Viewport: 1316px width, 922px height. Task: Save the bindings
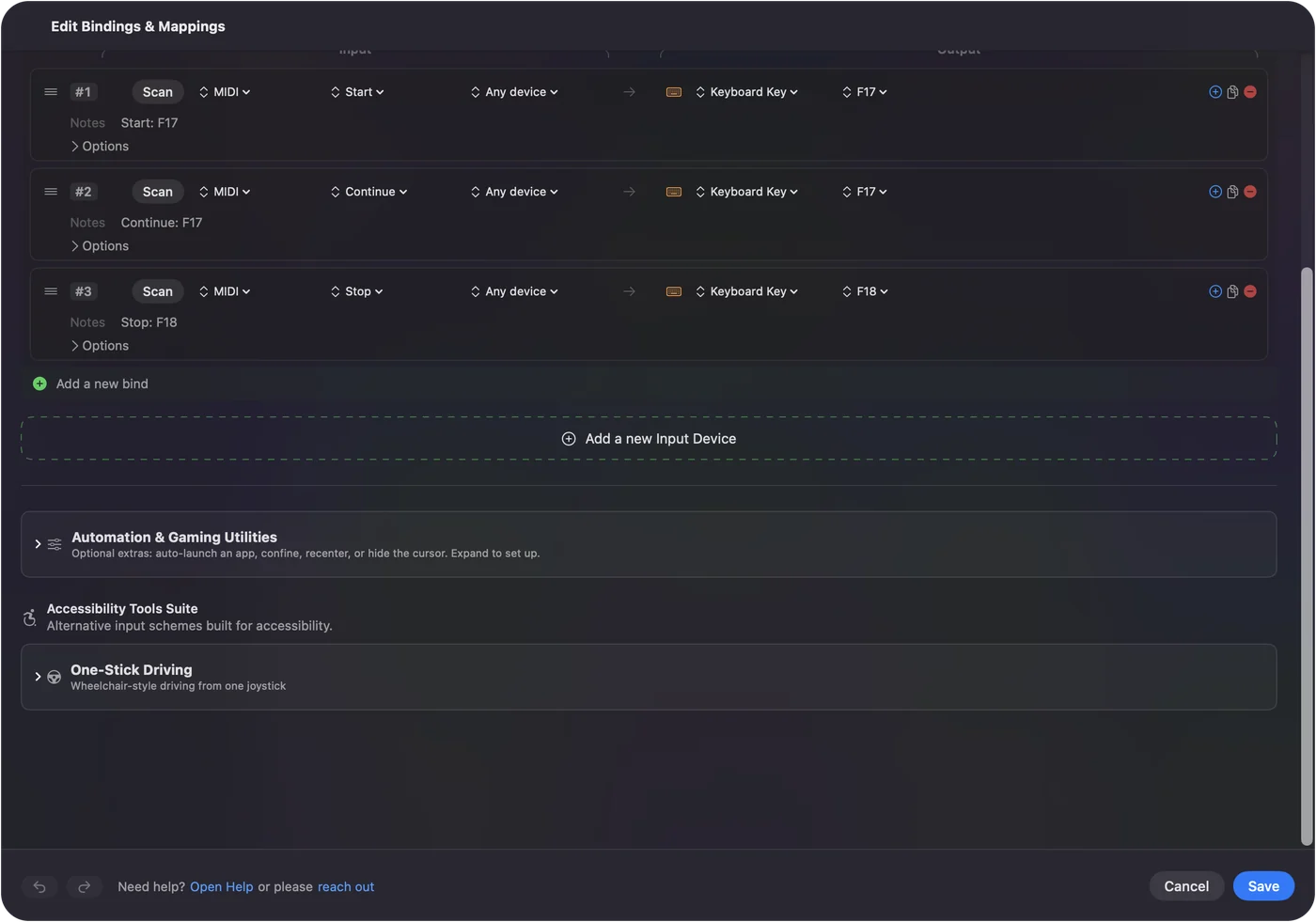pos(1263,886)
